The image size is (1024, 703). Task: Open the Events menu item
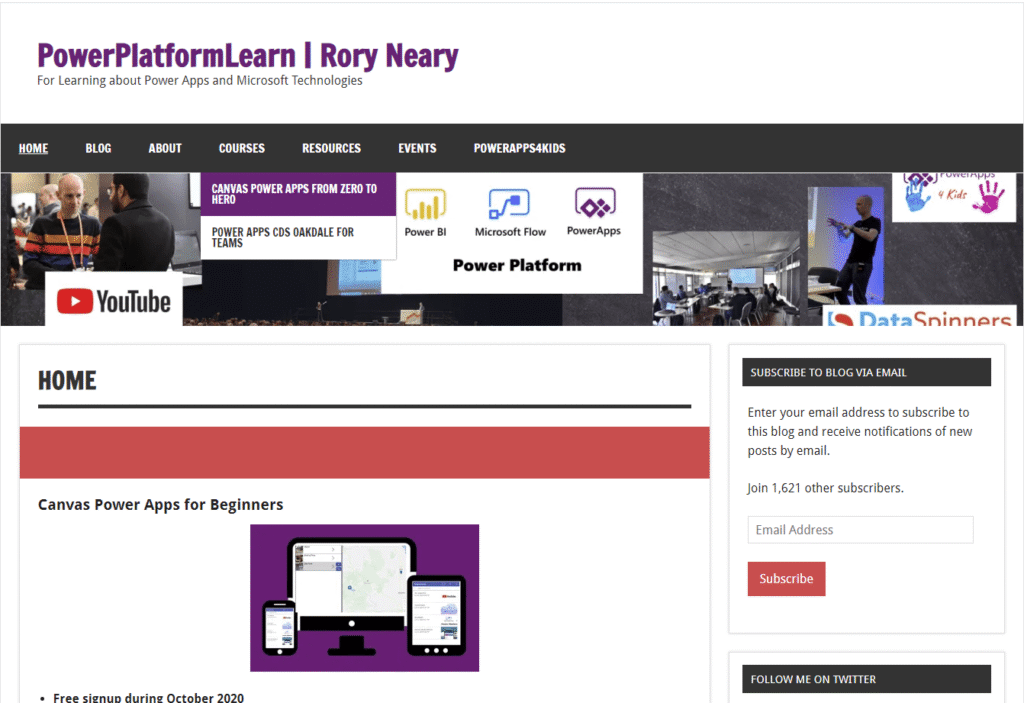tap(417, 148)
